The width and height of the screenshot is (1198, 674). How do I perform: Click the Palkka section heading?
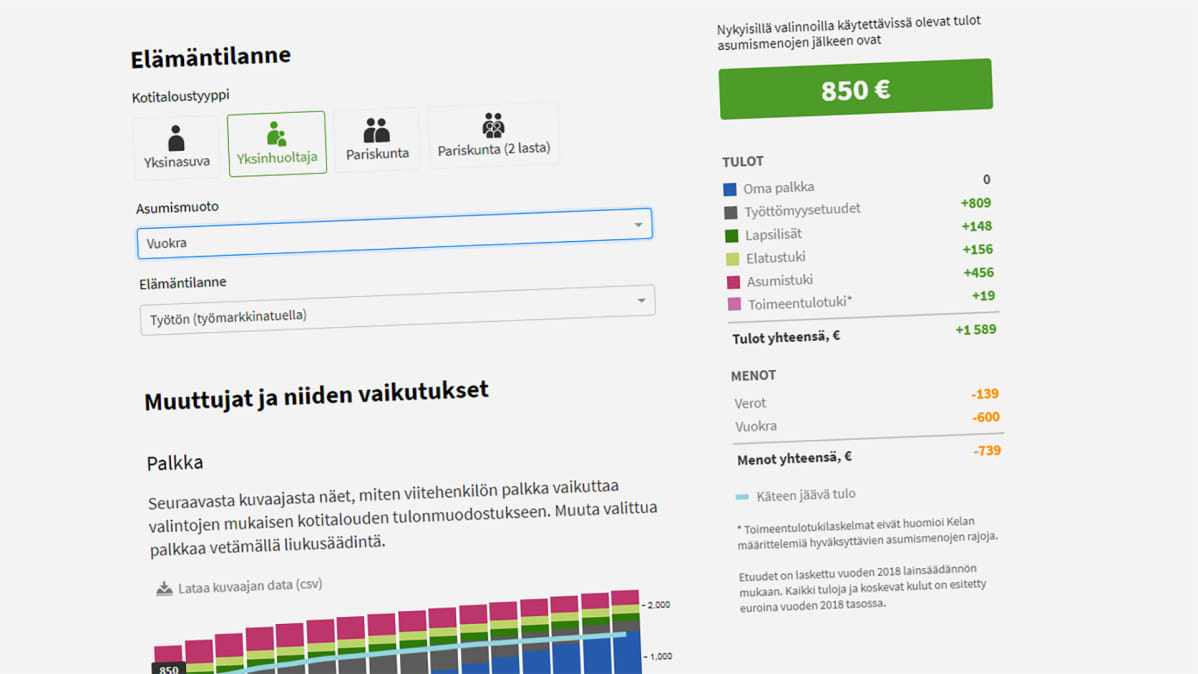pyautogui.click(x=175, y=463)
